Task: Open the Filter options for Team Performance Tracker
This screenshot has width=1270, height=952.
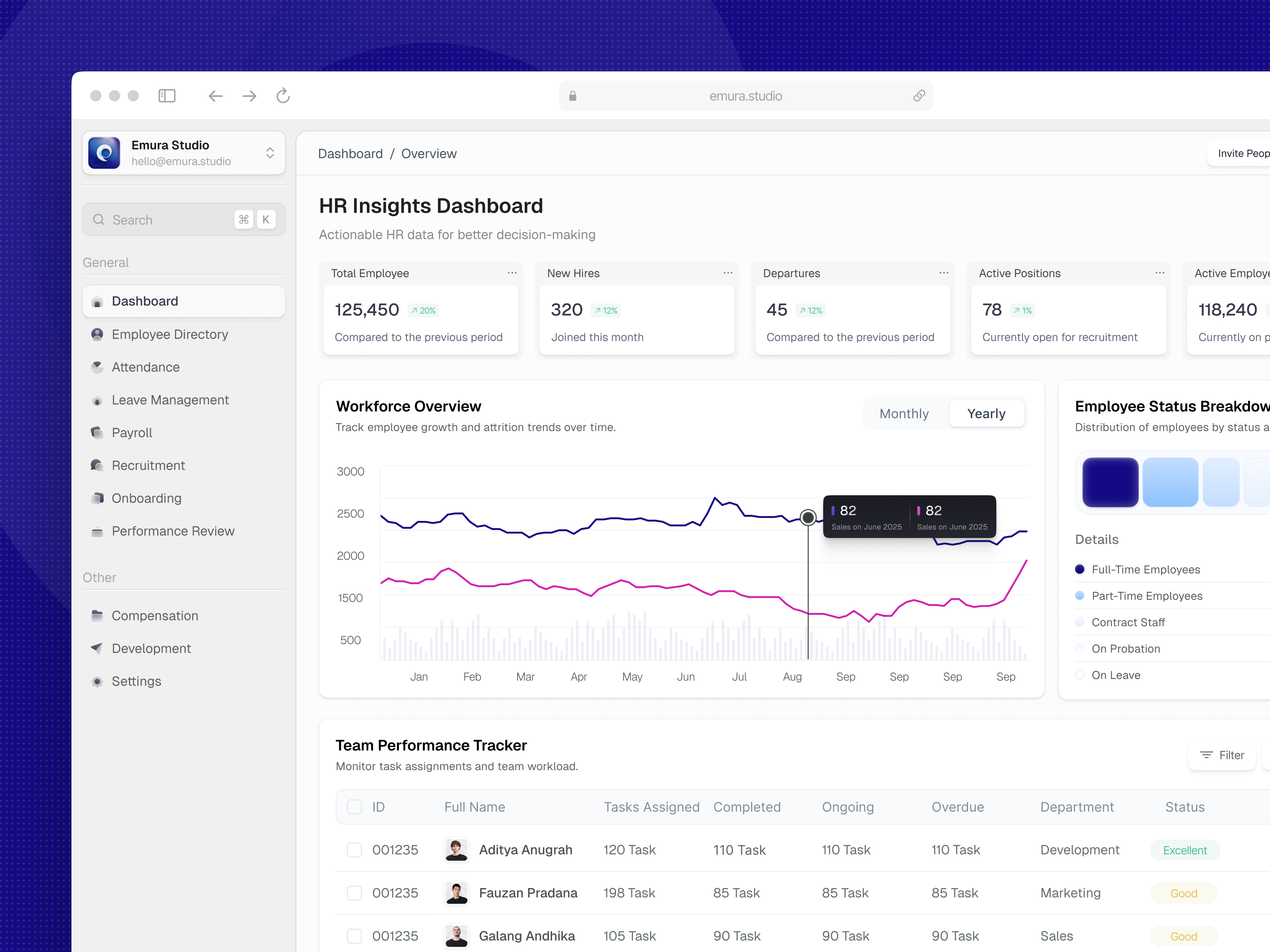Action: (x=1222, y=755)
